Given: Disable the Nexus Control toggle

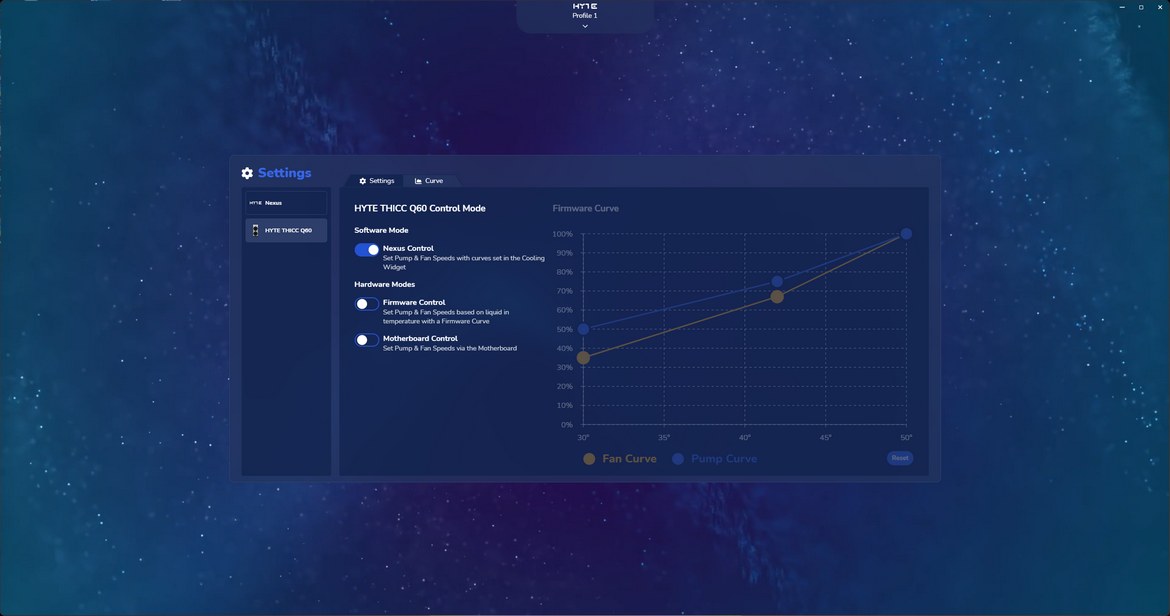Looking at the screenshot, I should tap(366, 250).
